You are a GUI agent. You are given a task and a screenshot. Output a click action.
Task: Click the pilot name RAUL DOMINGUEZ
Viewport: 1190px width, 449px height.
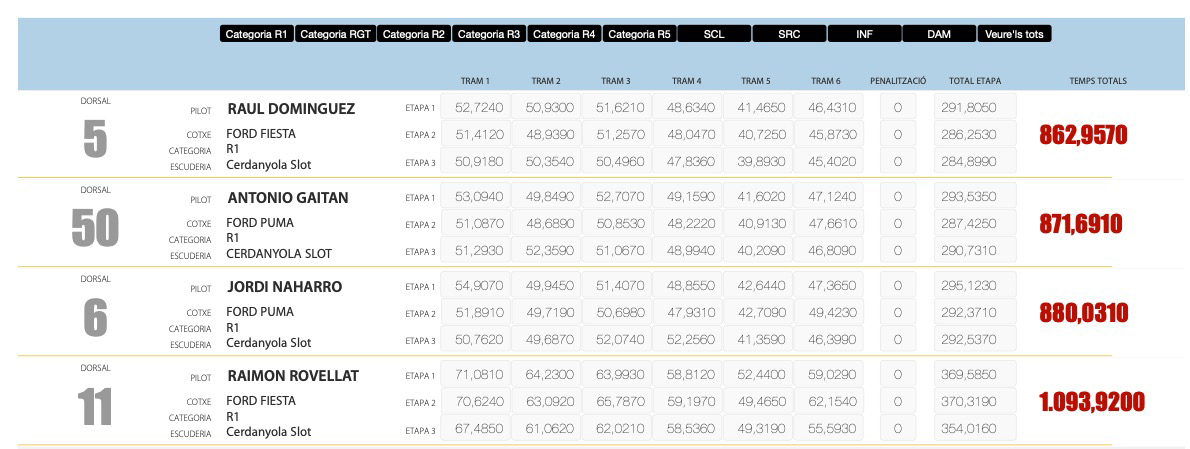tap(291, 108)
